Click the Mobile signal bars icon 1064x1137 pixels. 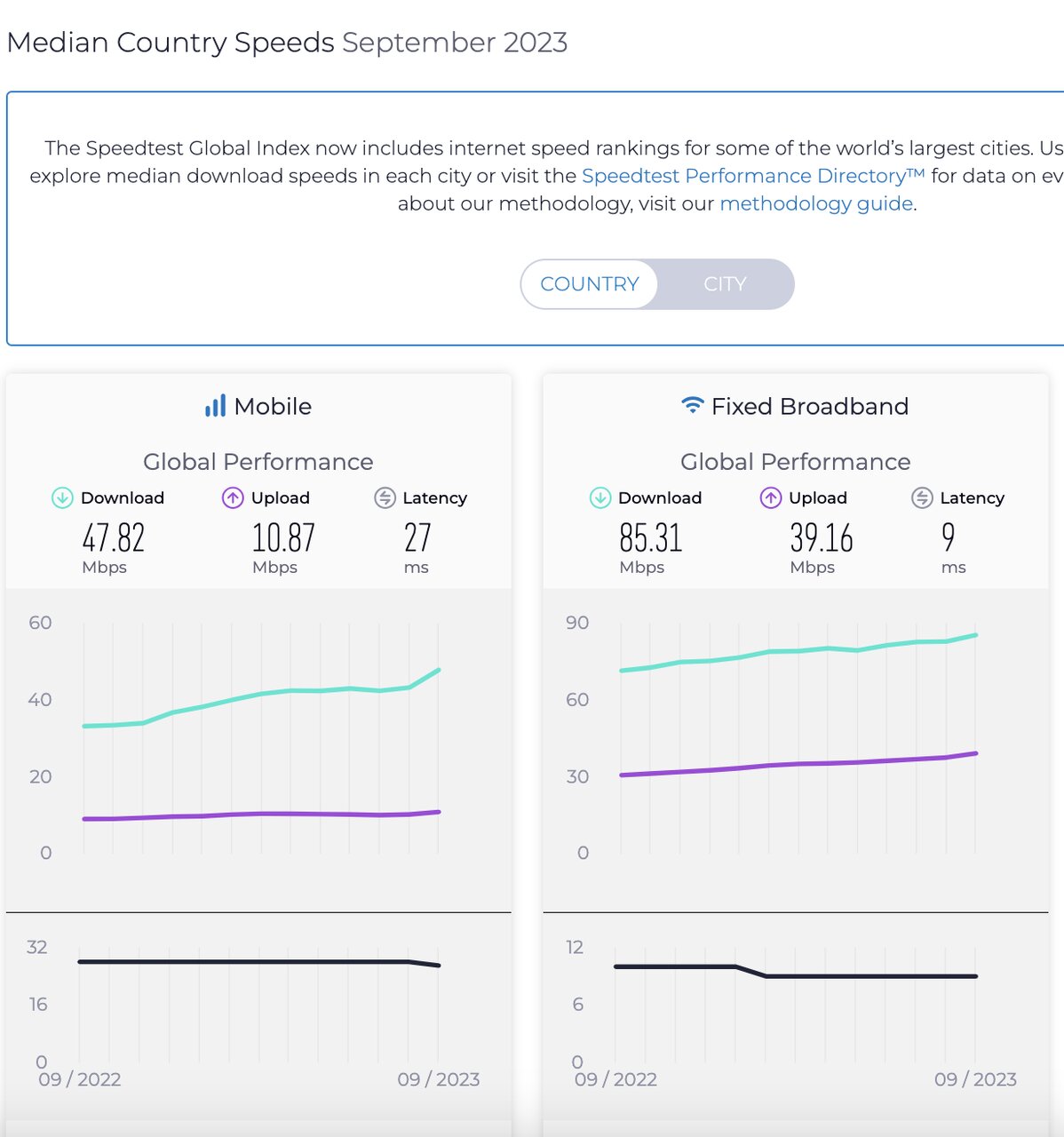point(215,406)
